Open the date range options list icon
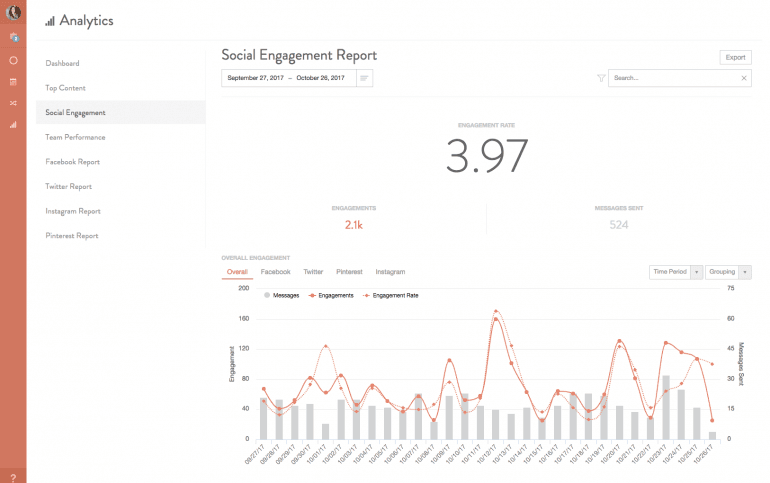Viewport: 770px width, 483px height. [364, 78]
